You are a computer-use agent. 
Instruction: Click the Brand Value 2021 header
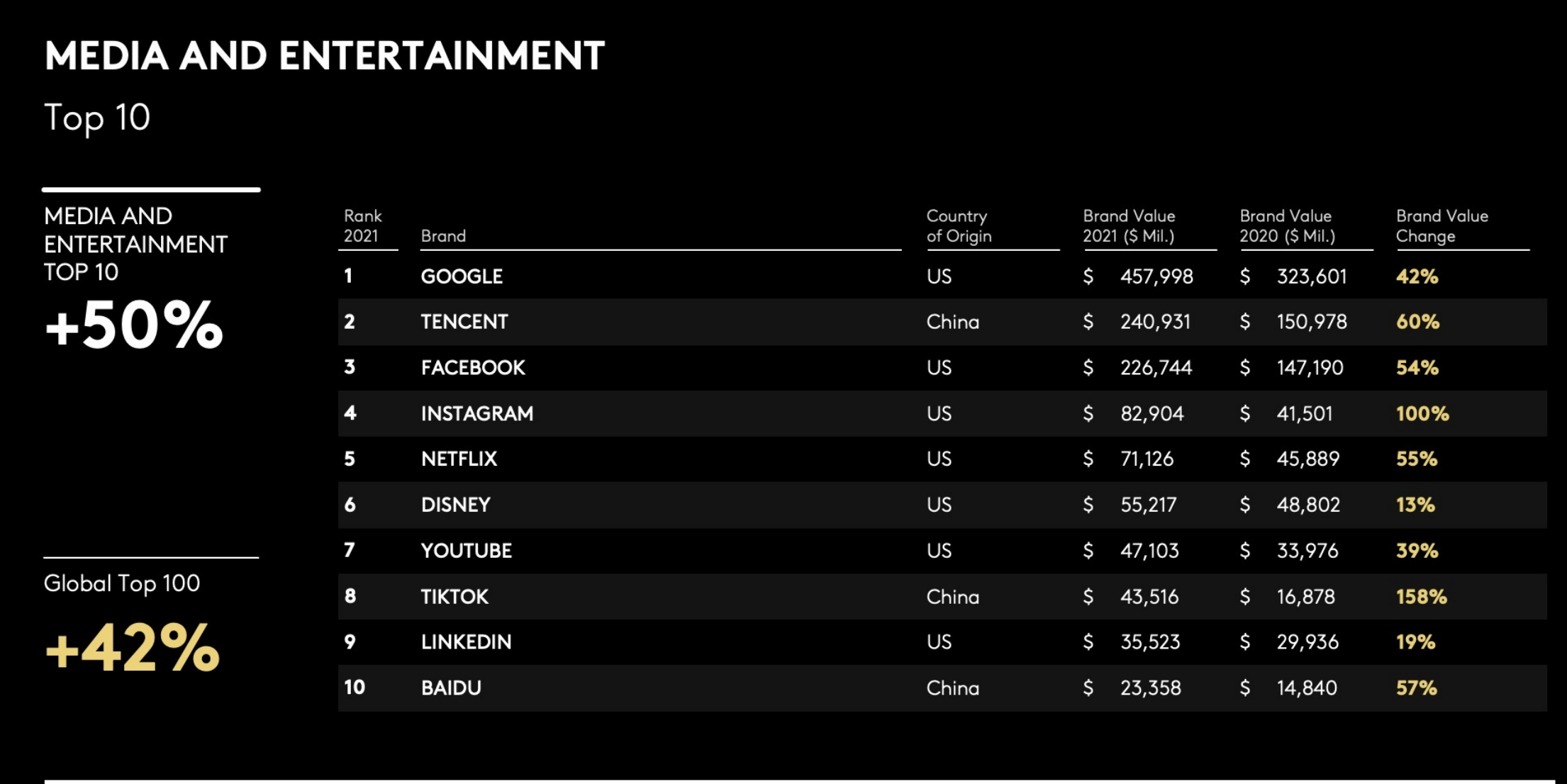1129,226
